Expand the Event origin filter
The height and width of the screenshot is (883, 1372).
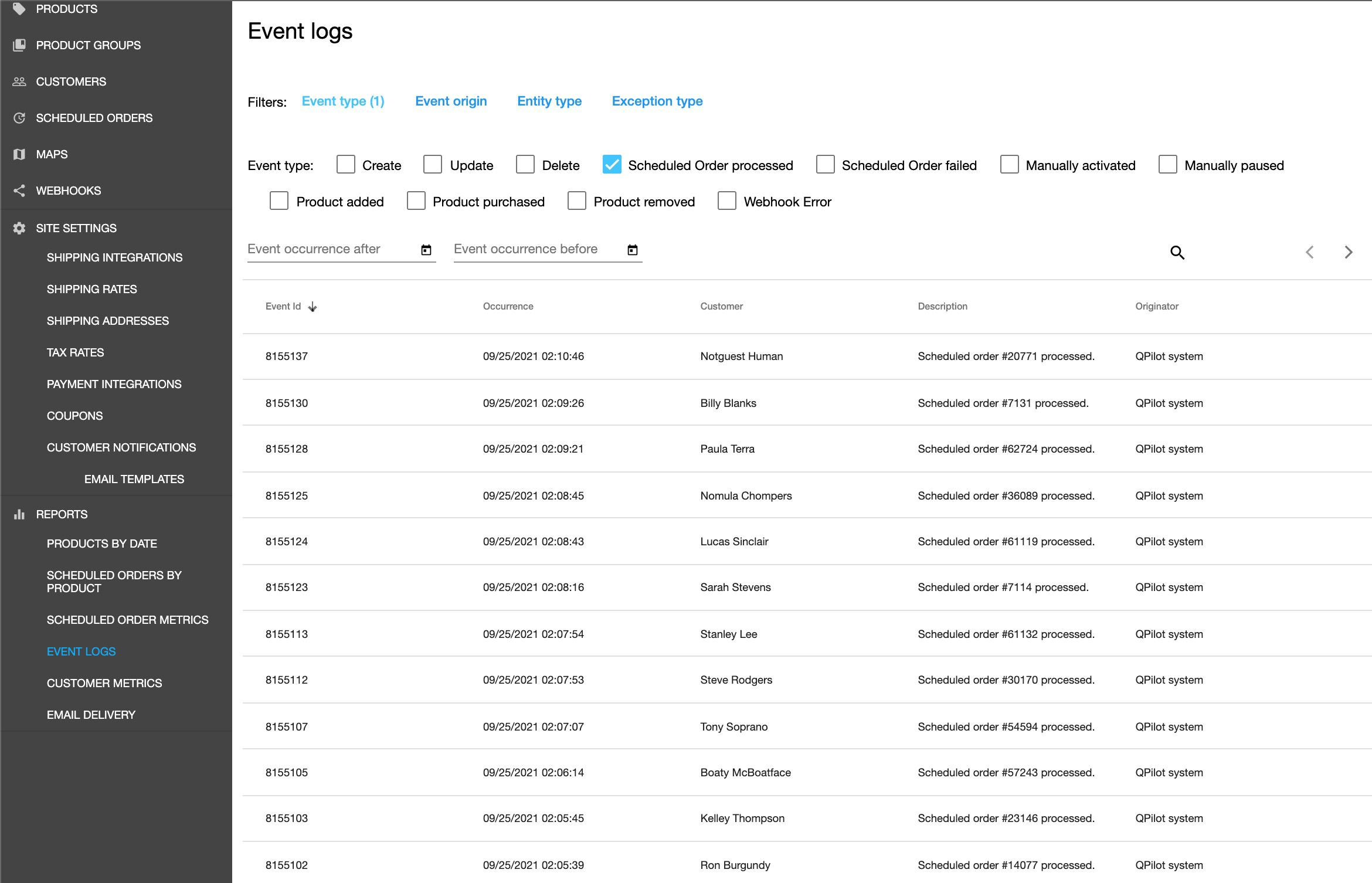pos(451,101)
